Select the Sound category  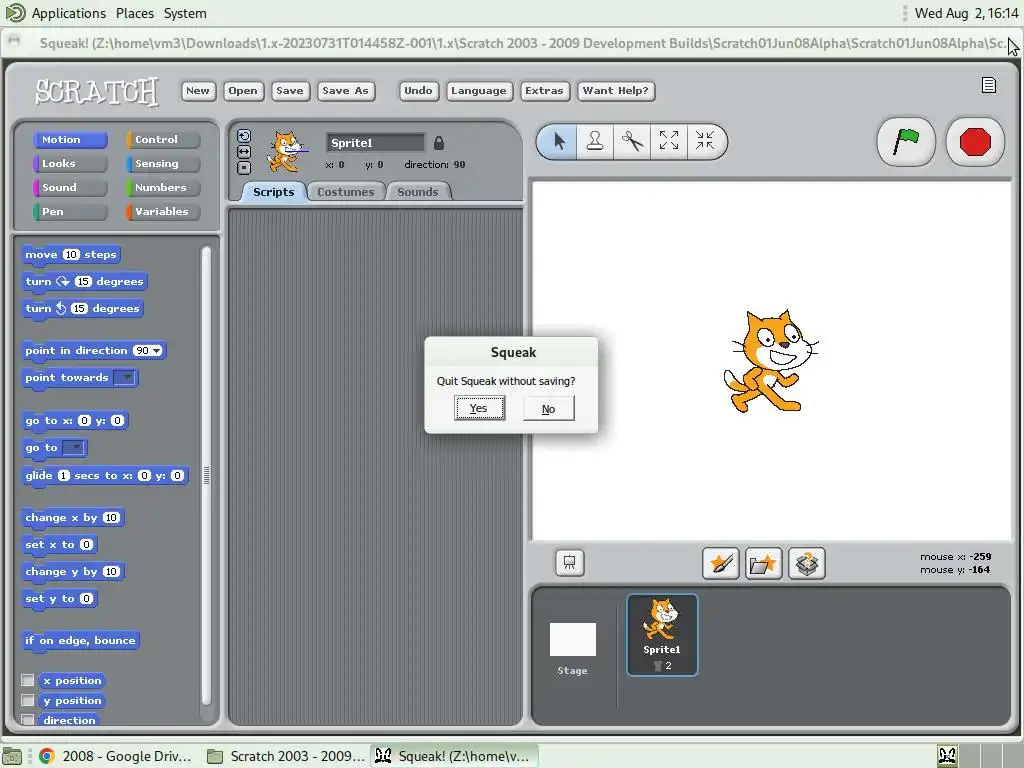tap(70, 187)
